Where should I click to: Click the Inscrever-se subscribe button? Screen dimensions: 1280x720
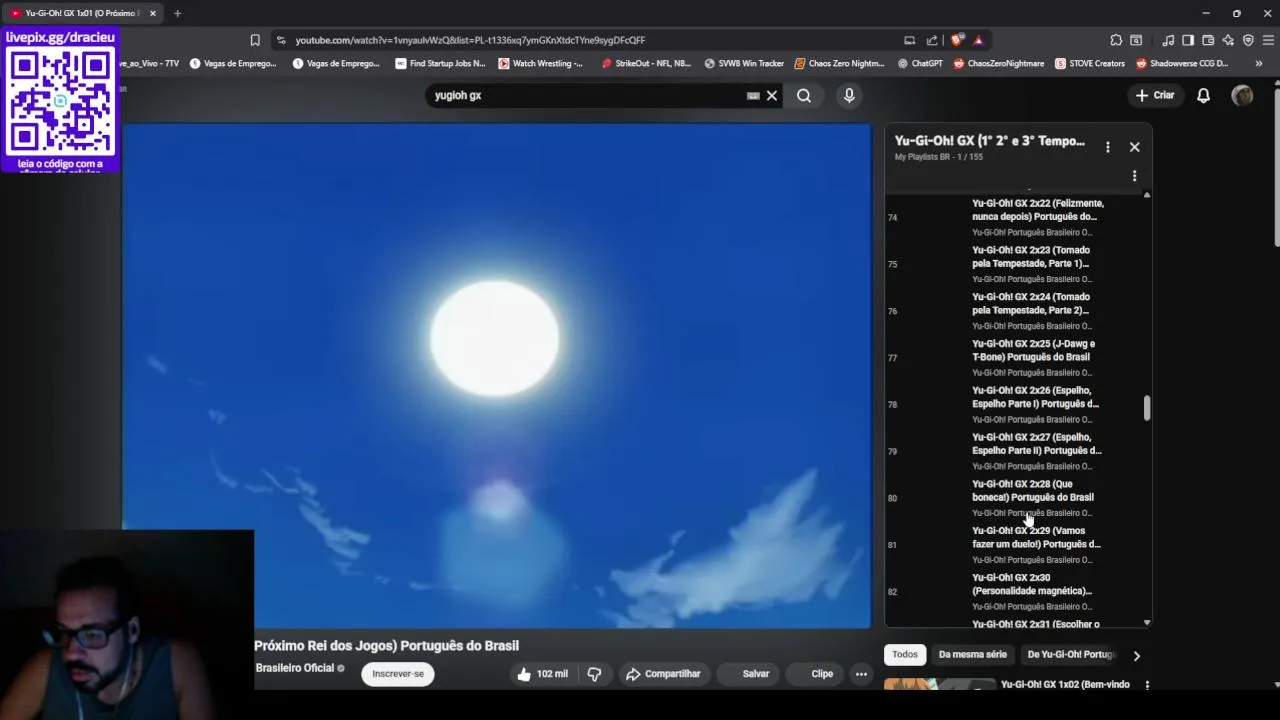tap(398, 674)
